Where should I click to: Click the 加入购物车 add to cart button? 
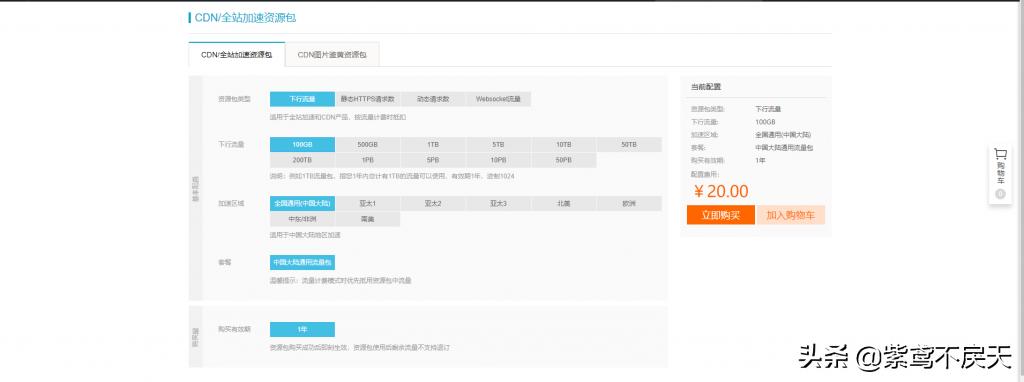[791, 215]
